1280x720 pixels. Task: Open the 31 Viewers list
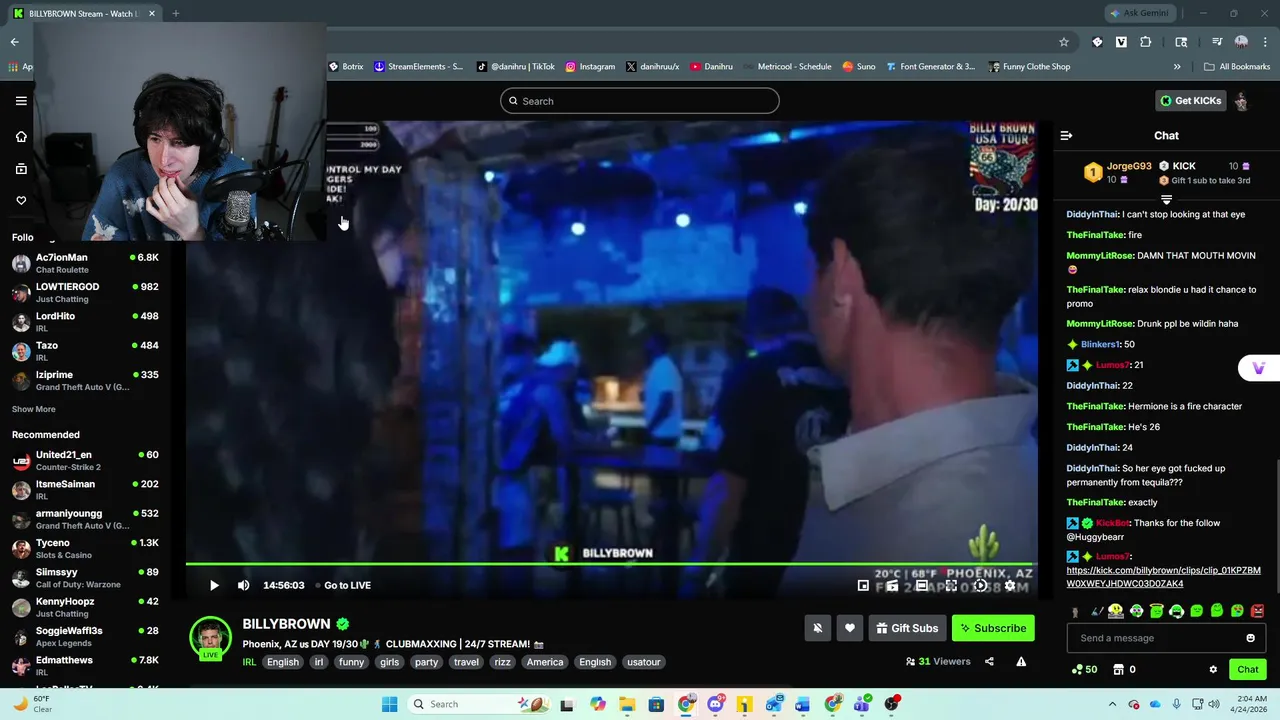(938, 661)
